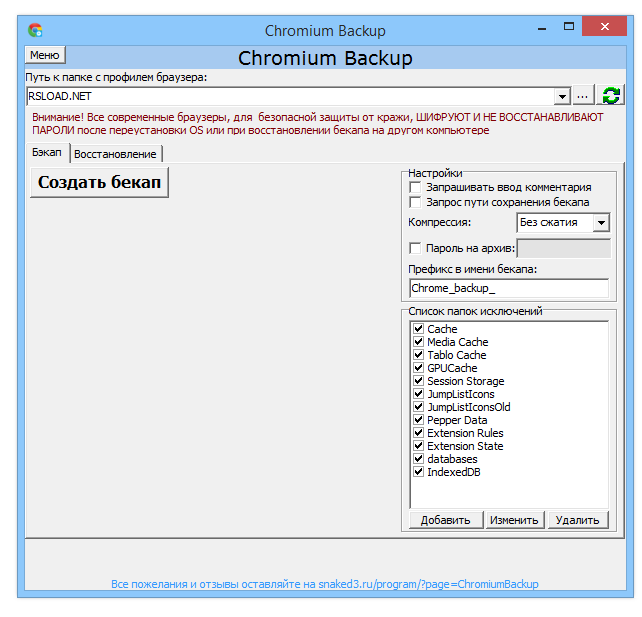
Task: Uncheck the databases exclusion folder
Action: [x=418, y=459]
